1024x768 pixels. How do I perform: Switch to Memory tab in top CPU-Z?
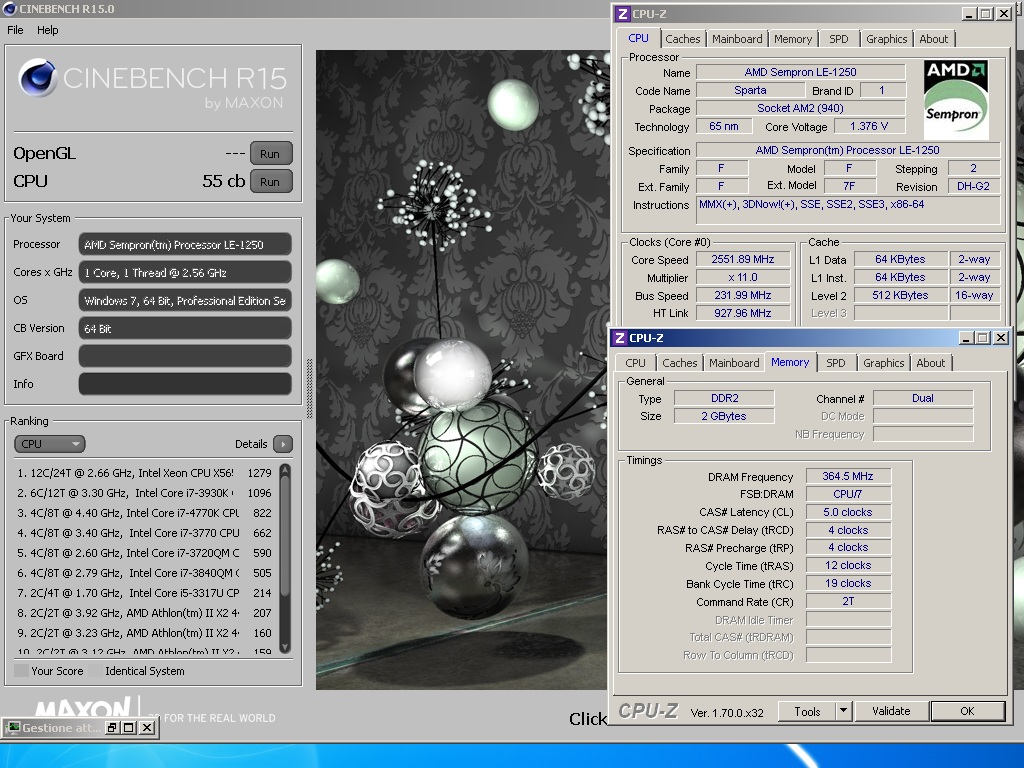(793, 39)
